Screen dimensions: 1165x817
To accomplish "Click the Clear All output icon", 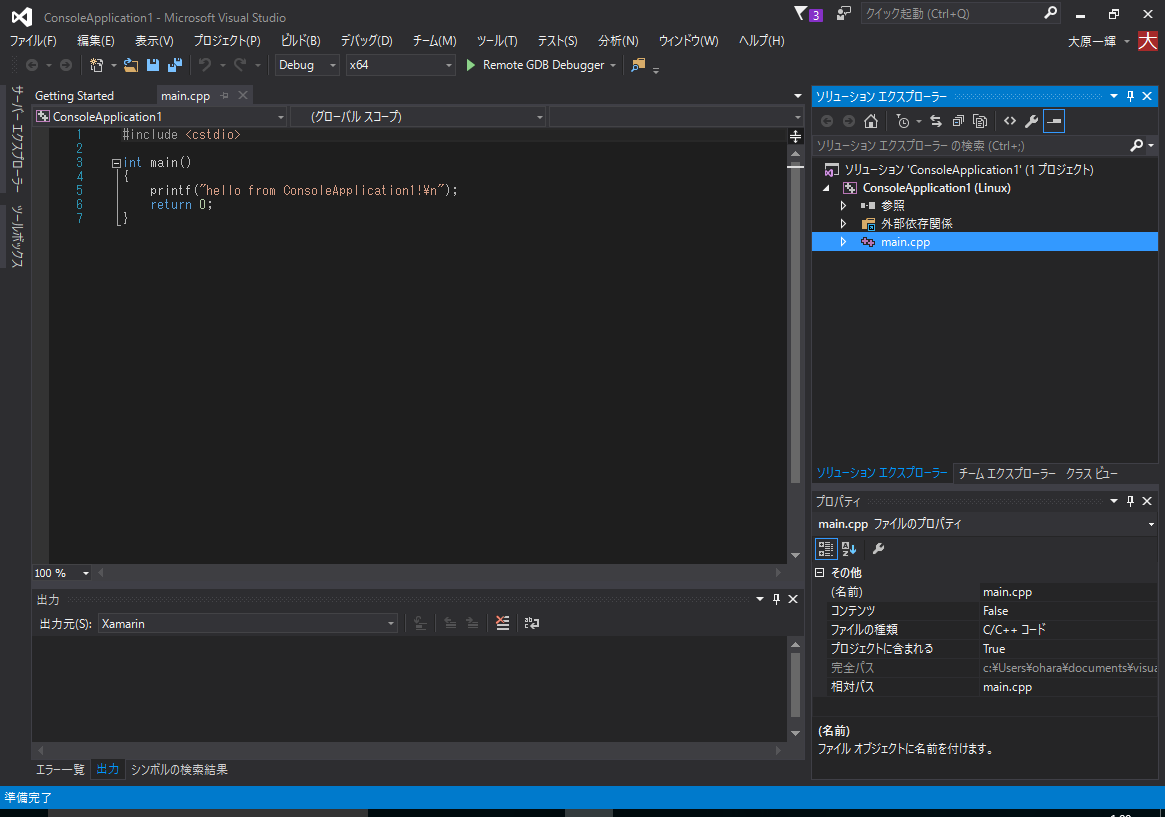I will pyautogui.click(x=503, y=623).
